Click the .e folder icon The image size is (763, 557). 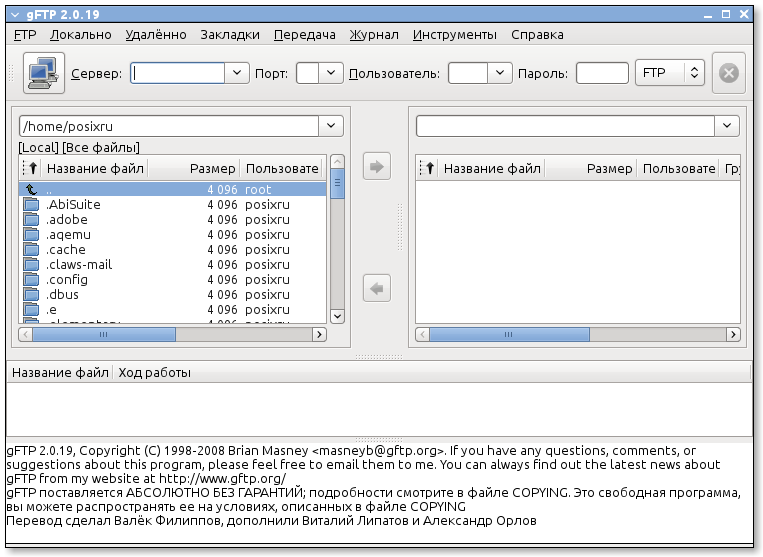coord(32,310)
